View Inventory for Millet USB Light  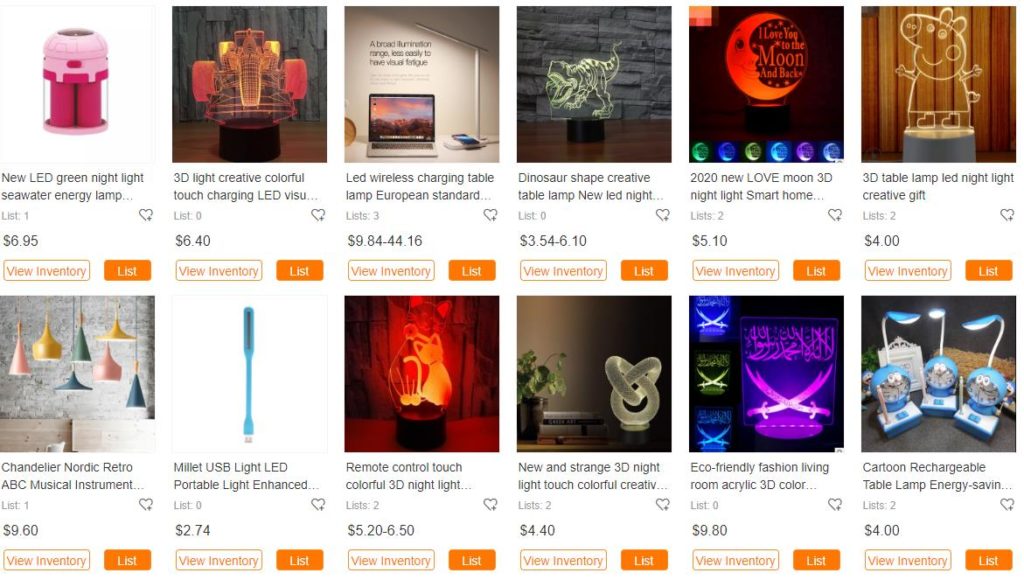click(219, 560)
